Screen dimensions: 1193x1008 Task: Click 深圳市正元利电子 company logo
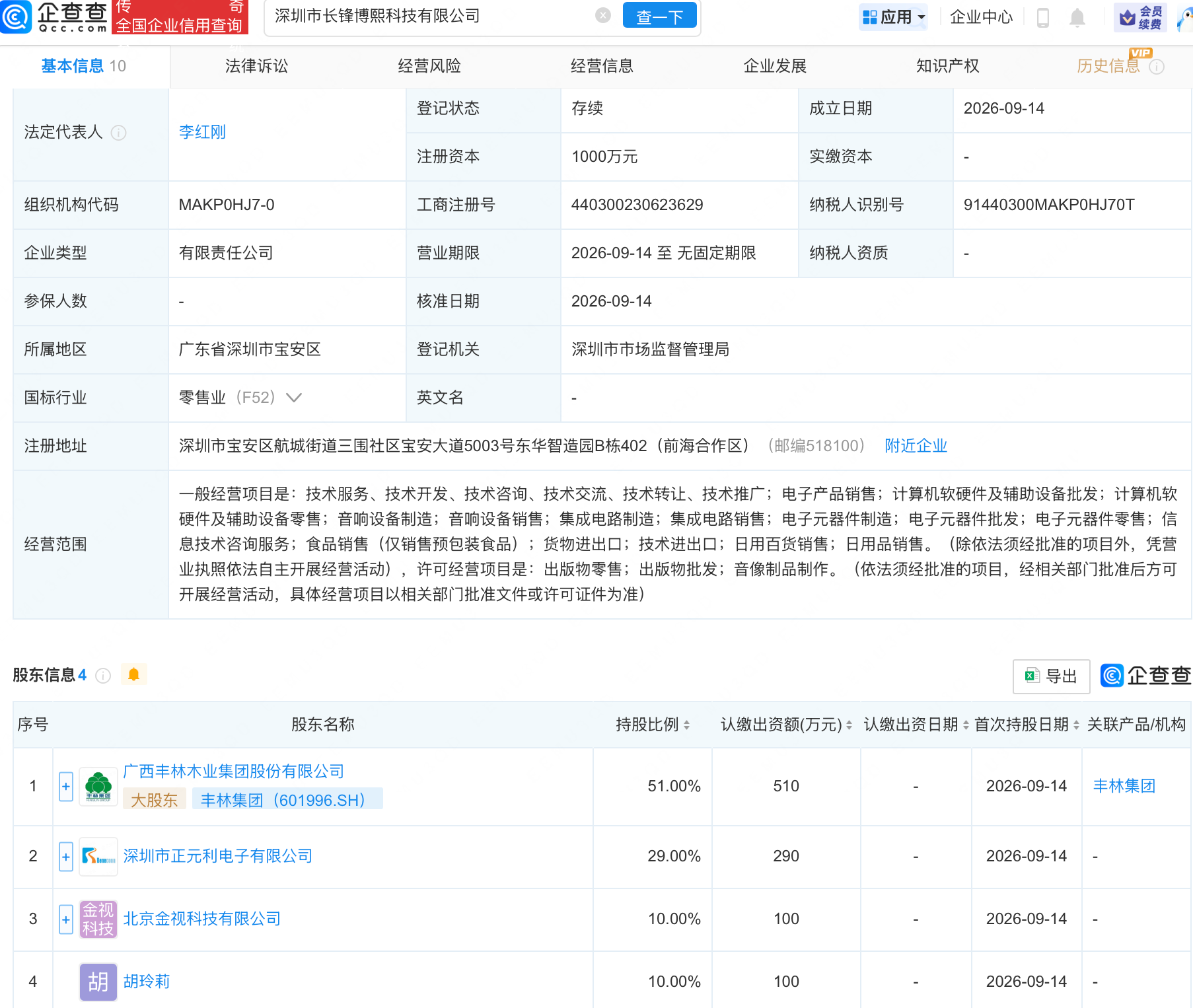click(98, 856)
